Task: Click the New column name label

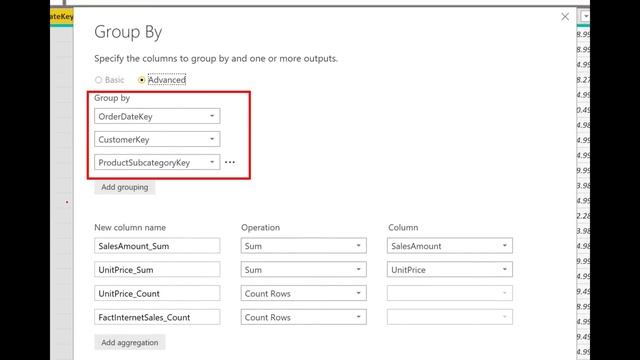Action: point(130,227)
